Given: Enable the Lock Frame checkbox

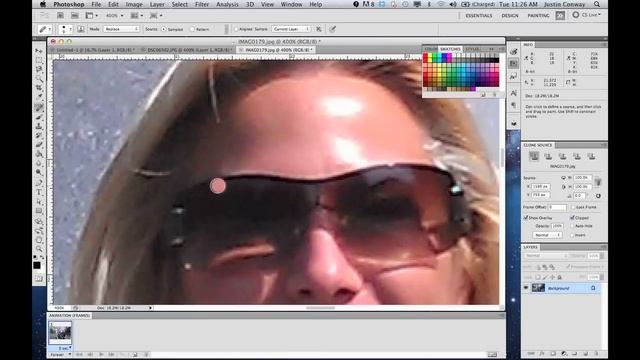Looking at the screenshot, I should [x=572, y=207].
